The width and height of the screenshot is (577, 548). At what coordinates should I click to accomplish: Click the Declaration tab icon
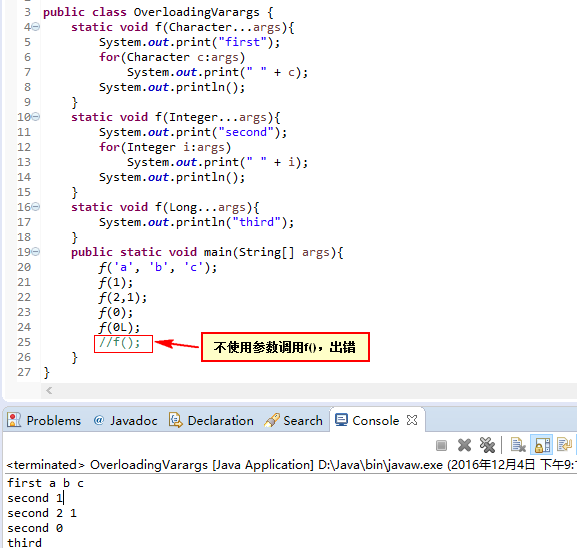(x=176, y=420)
